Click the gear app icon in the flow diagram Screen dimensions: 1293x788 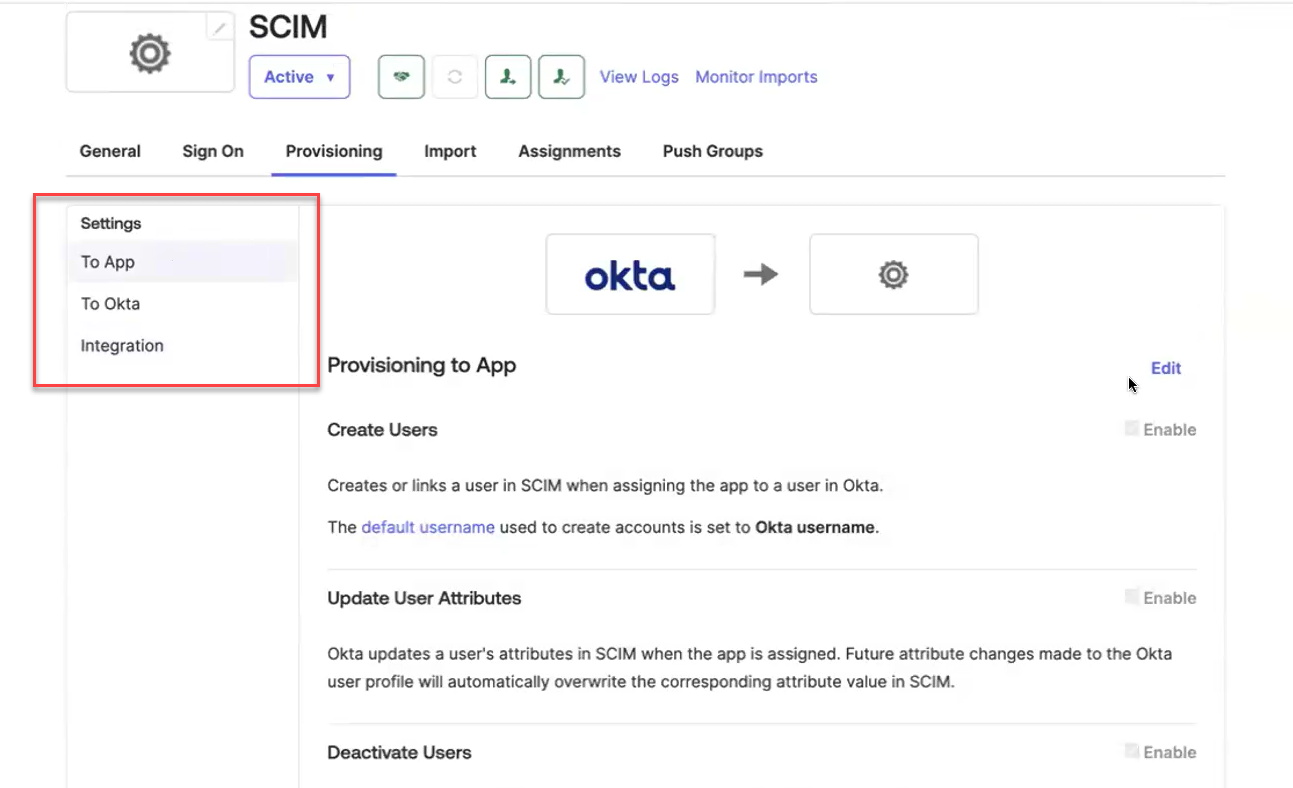(893, 273)
